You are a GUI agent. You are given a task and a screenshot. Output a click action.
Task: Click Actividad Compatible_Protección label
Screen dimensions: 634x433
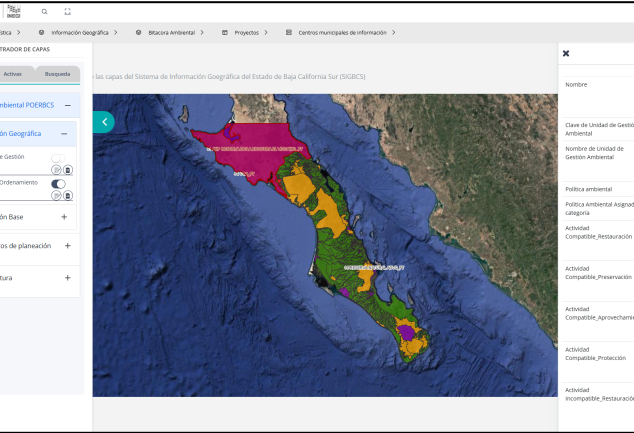596,354
